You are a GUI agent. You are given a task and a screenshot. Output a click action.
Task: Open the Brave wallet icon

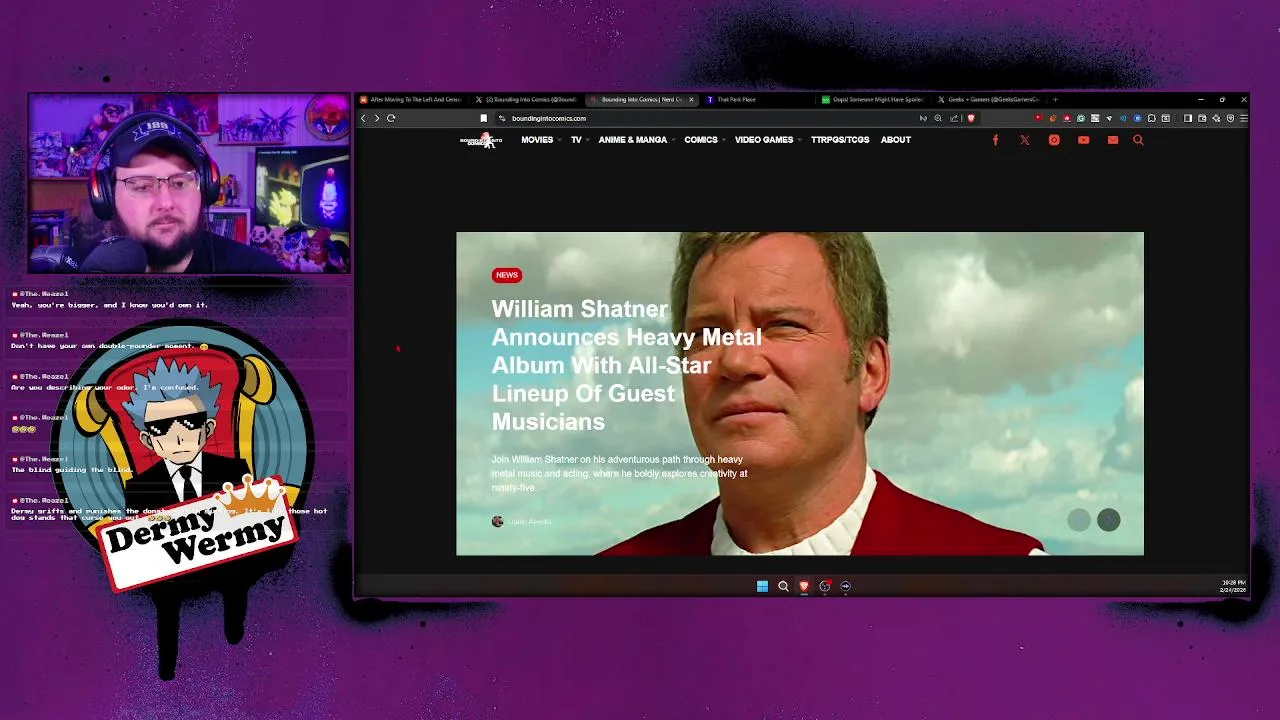(x=1202, y=118)
